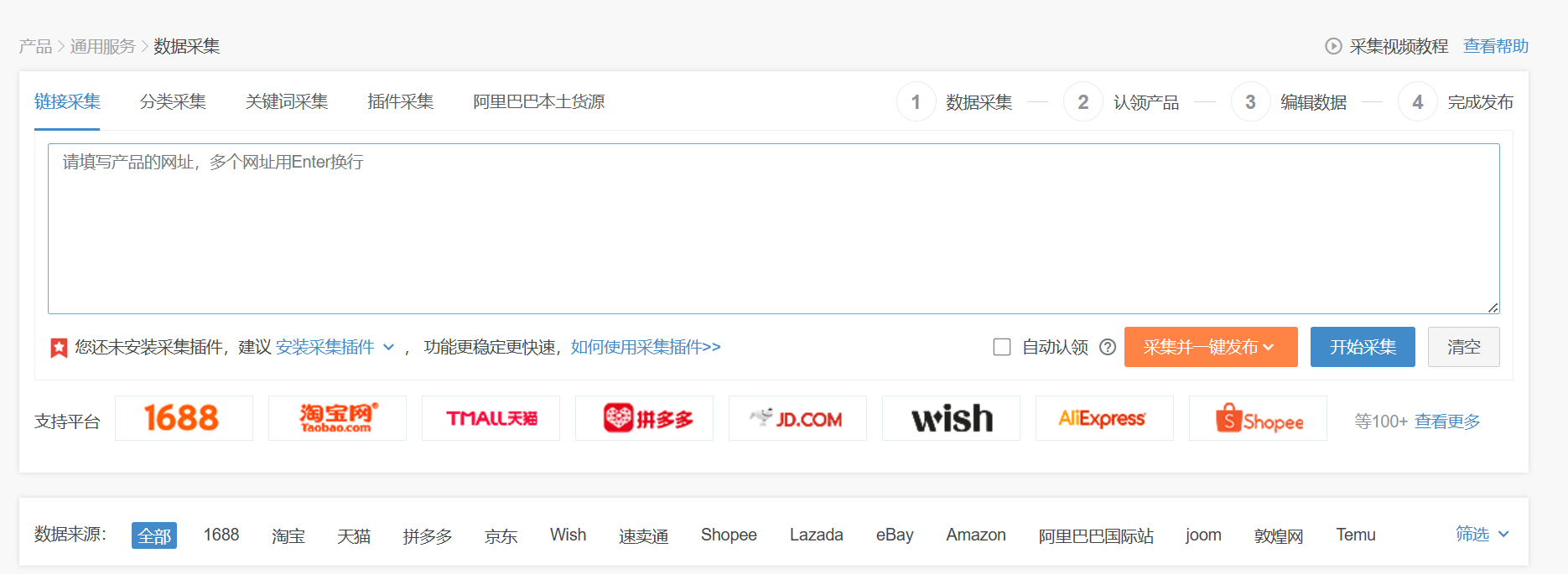Viewport: 1568px width, 574px height.
Task: Select Wish data source filter
Action: [x=569, y=535]
